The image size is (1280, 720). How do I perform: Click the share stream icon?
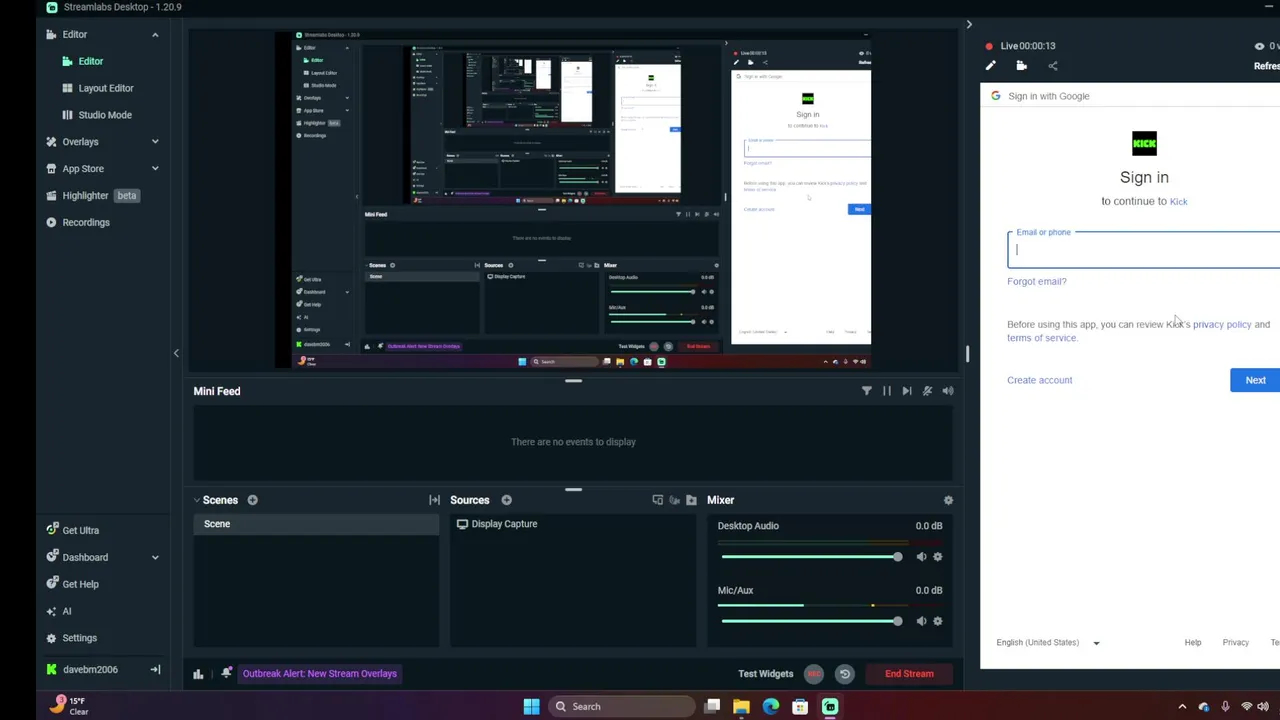pos(1052,66)
